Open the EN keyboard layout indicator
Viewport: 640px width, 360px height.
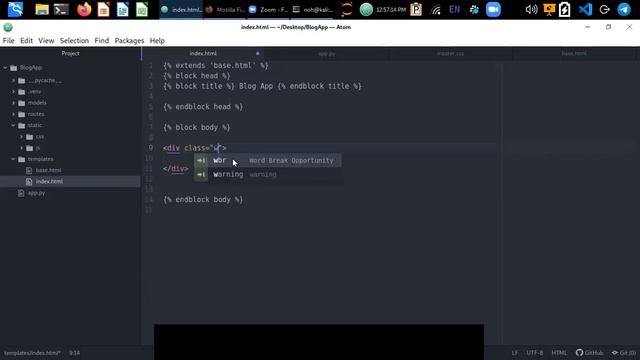pos(454,9)
